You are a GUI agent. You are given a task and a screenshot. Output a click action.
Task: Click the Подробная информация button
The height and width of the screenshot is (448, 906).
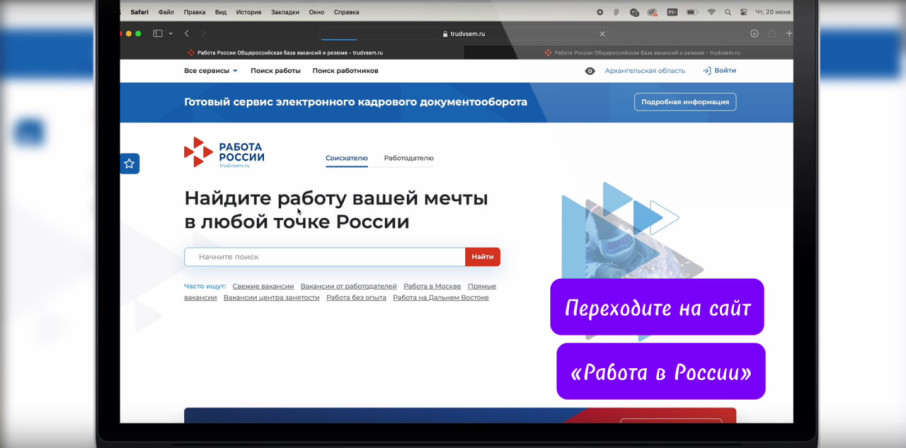685,102
